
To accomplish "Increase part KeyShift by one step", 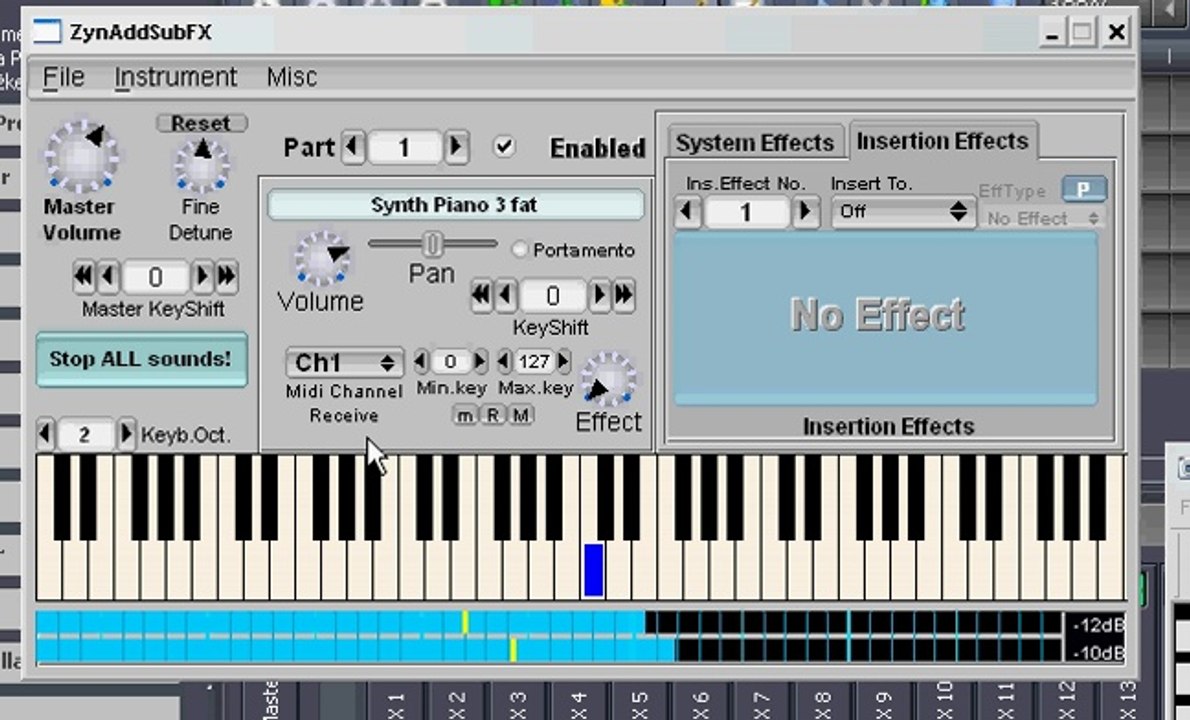I will [600, 295].
